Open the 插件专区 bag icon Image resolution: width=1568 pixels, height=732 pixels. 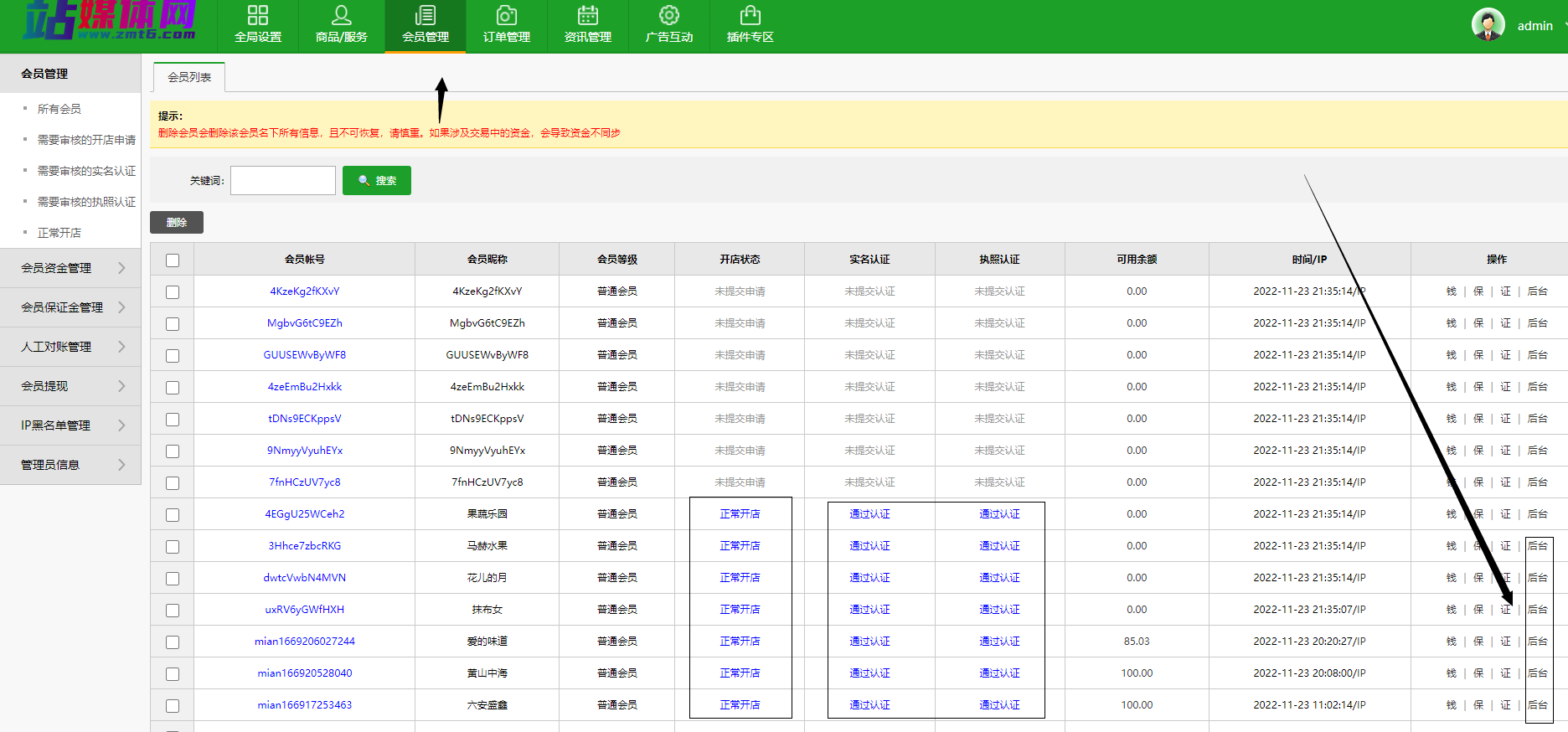[x=750, y=15]
